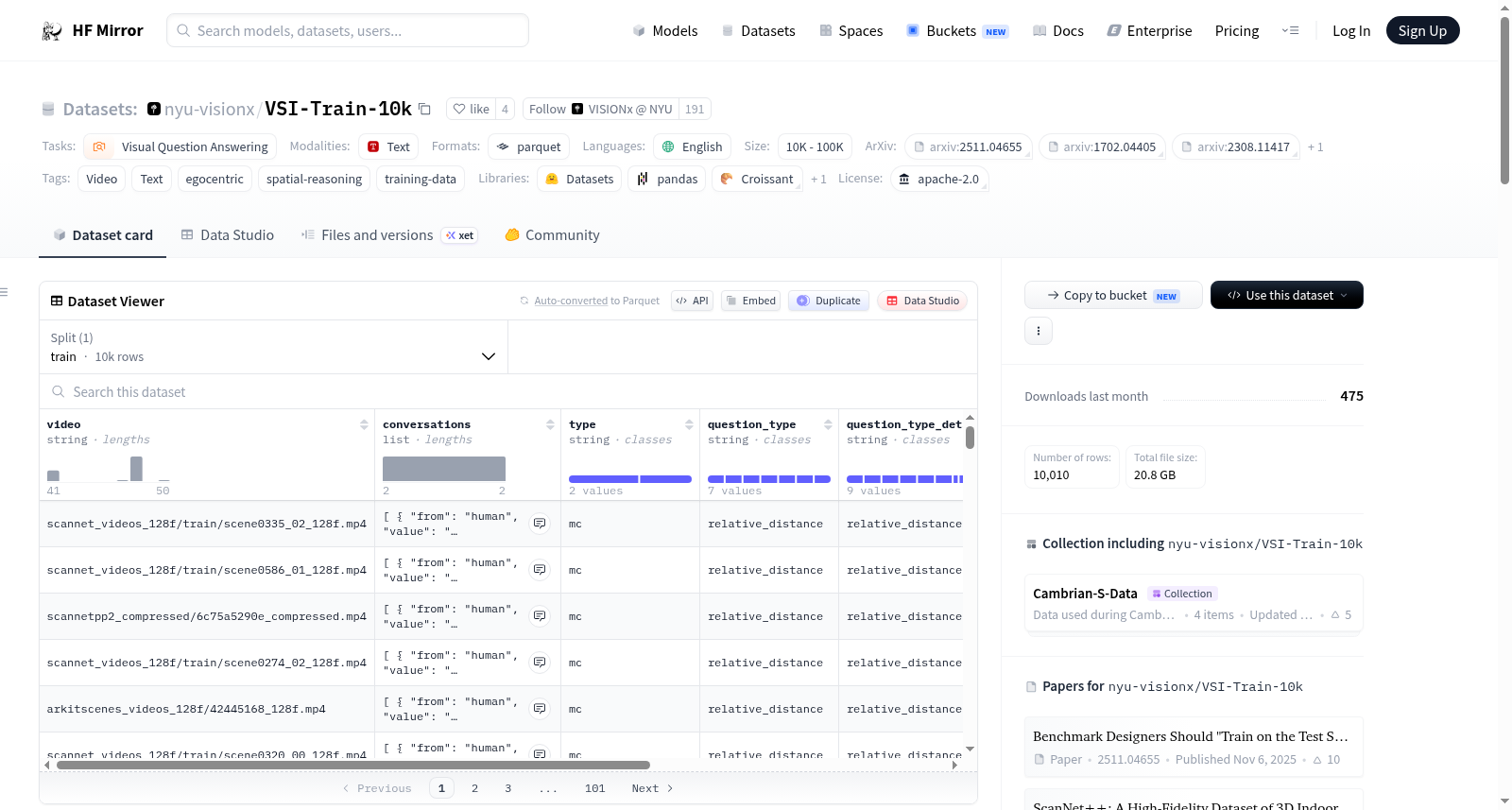The width and height of the screenshot is (1512, 810).
Task: Switch to the Data Studio tab
Action: pyautogui.click(x=227, y=235)
